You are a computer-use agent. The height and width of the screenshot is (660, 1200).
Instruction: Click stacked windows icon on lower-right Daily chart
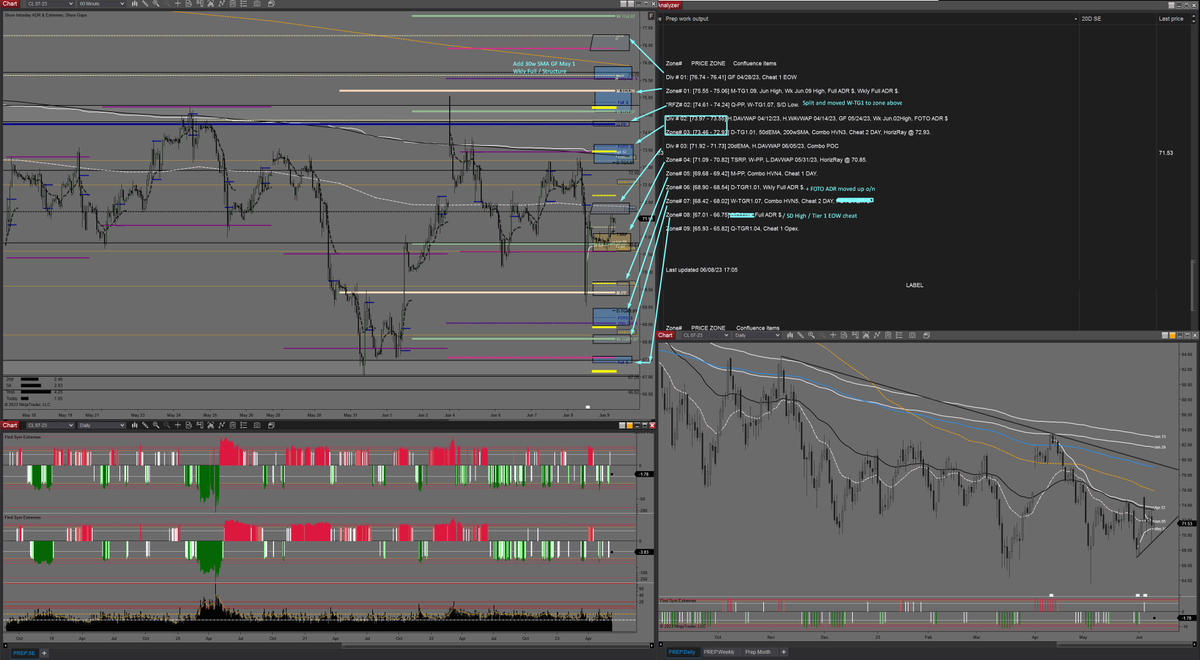point(926,335)
